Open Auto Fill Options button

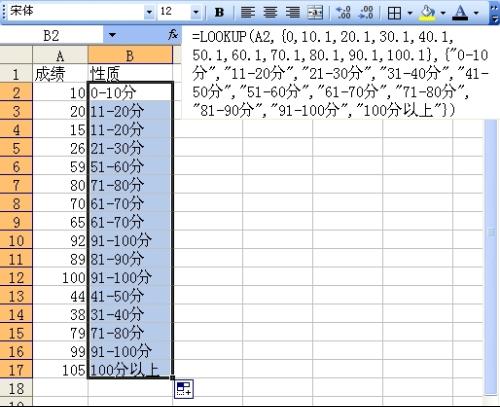pyautogui.click(x=184, y=389)
